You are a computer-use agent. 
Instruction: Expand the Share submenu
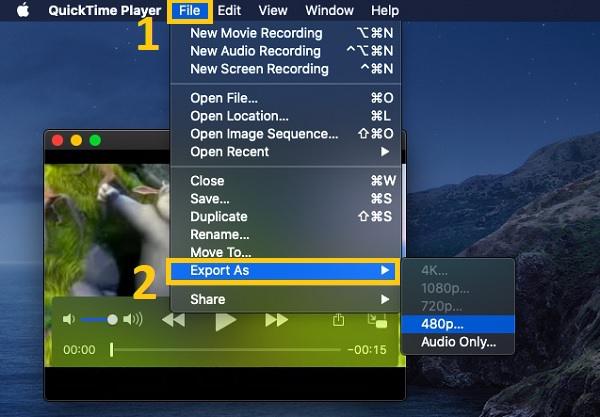click(x=285, y=300)
